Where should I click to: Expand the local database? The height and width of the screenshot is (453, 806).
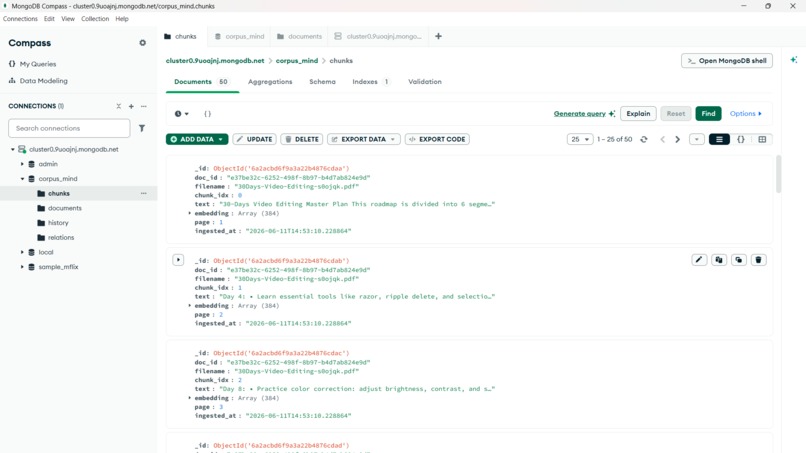point(22,252)
